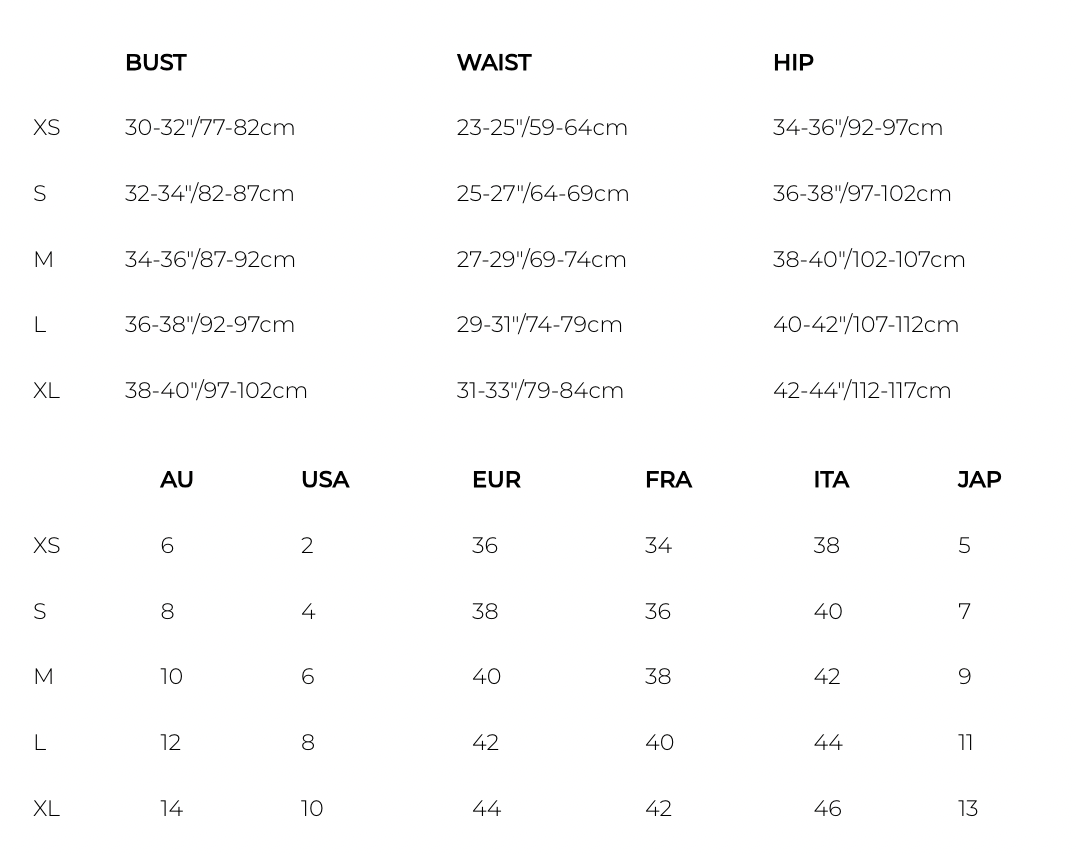Click the AU column header
The height and width of the screenshot is (854, 1076).
tap(177, 479)
